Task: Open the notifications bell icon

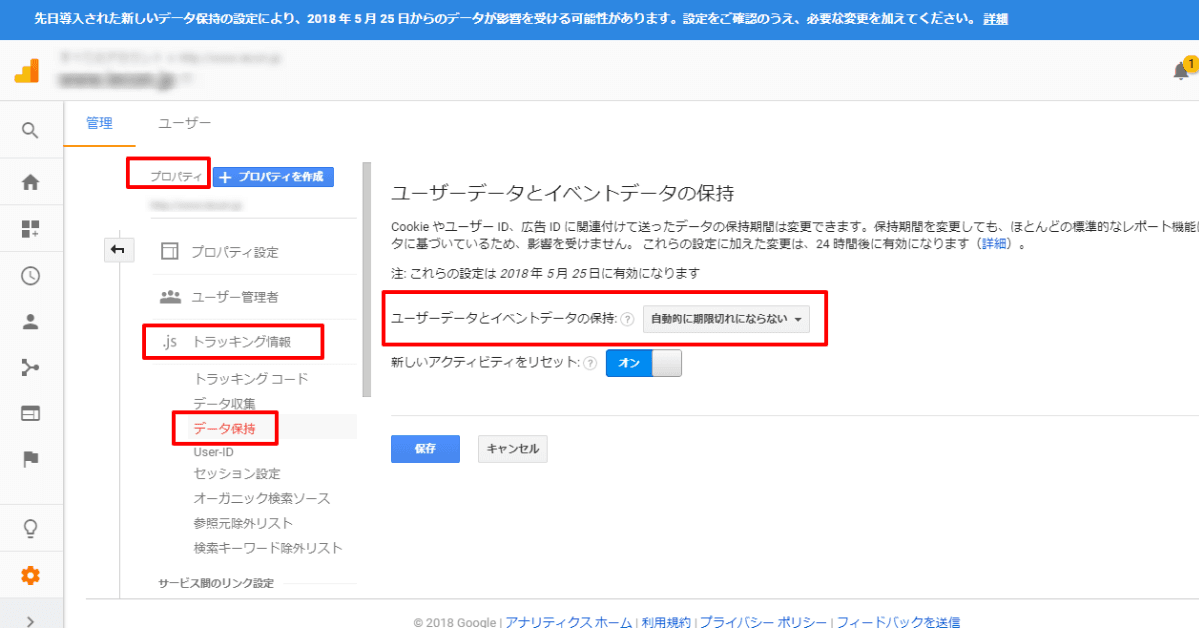Action: click(x=1181, y=71)
